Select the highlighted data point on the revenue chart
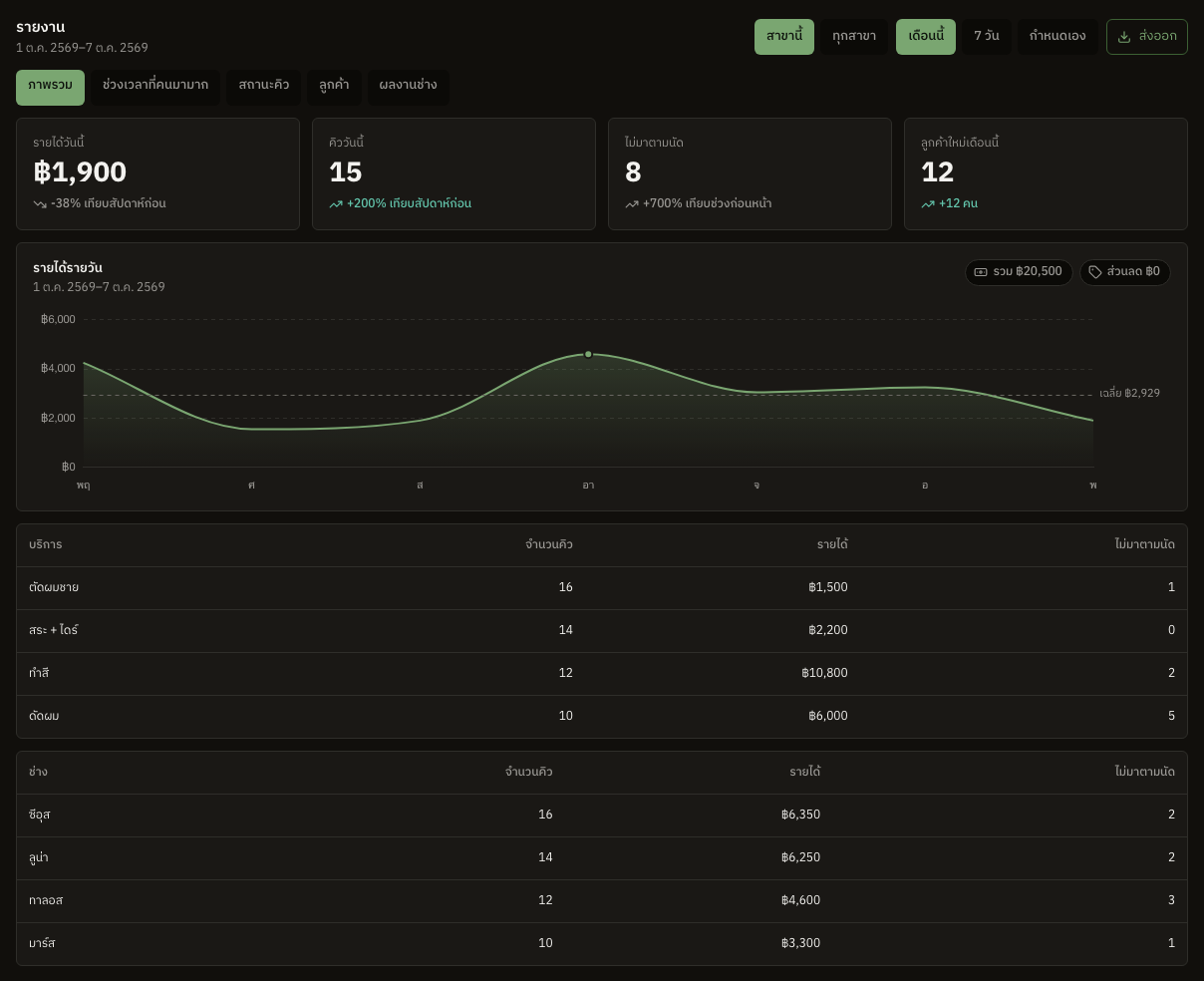1204x981 pixels. click(x=588, y=354)
